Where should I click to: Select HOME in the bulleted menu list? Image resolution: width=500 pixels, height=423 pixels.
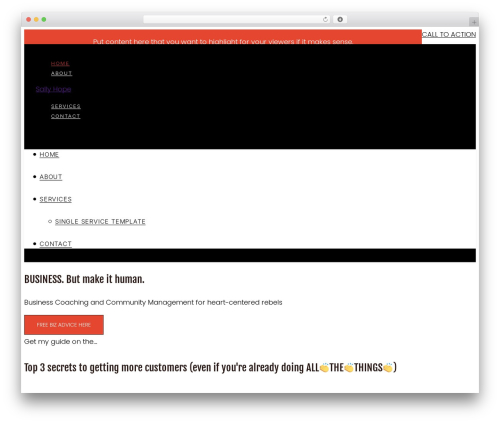(49, 154)
